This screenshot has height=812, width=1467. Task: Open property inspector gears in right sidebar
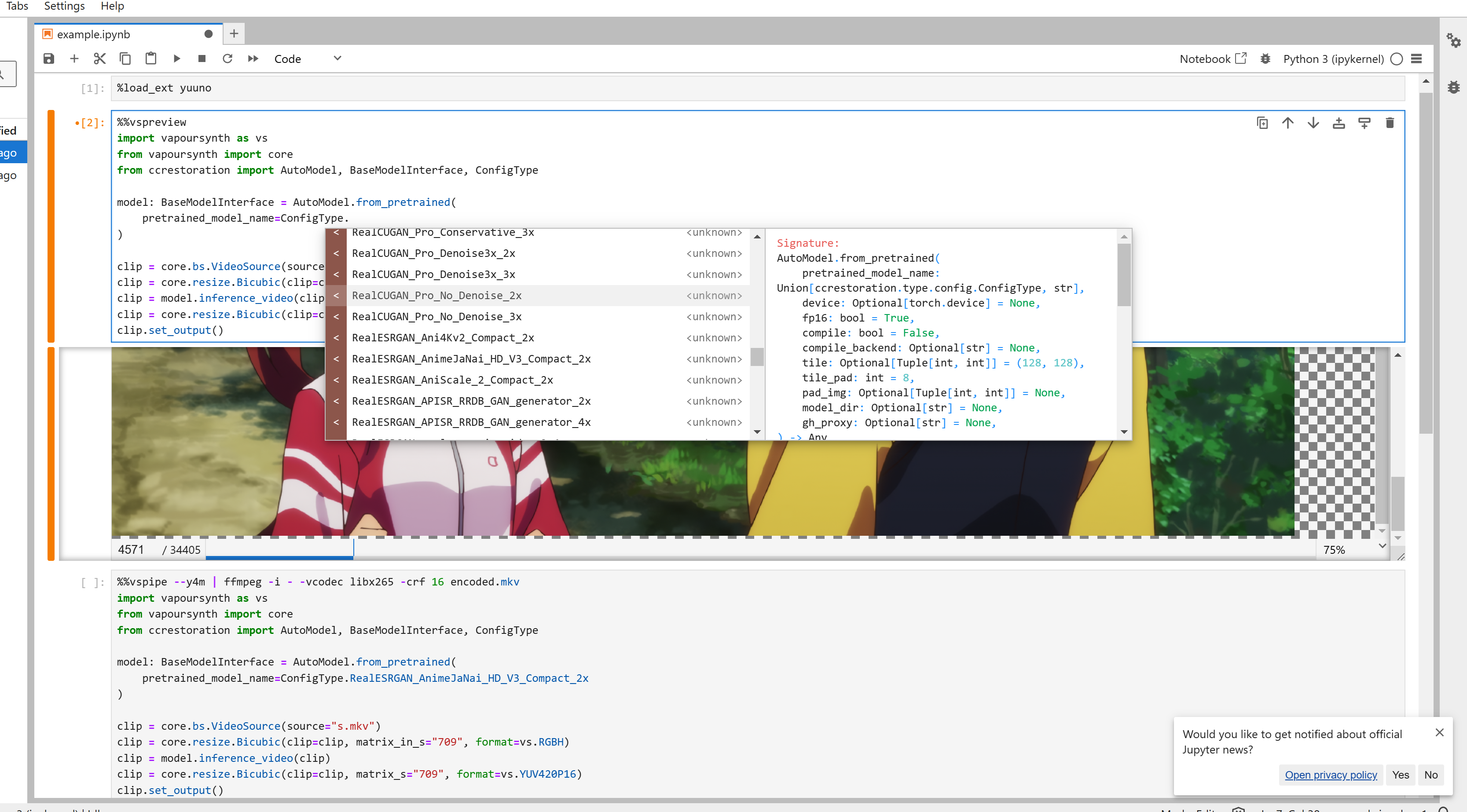1453,40
